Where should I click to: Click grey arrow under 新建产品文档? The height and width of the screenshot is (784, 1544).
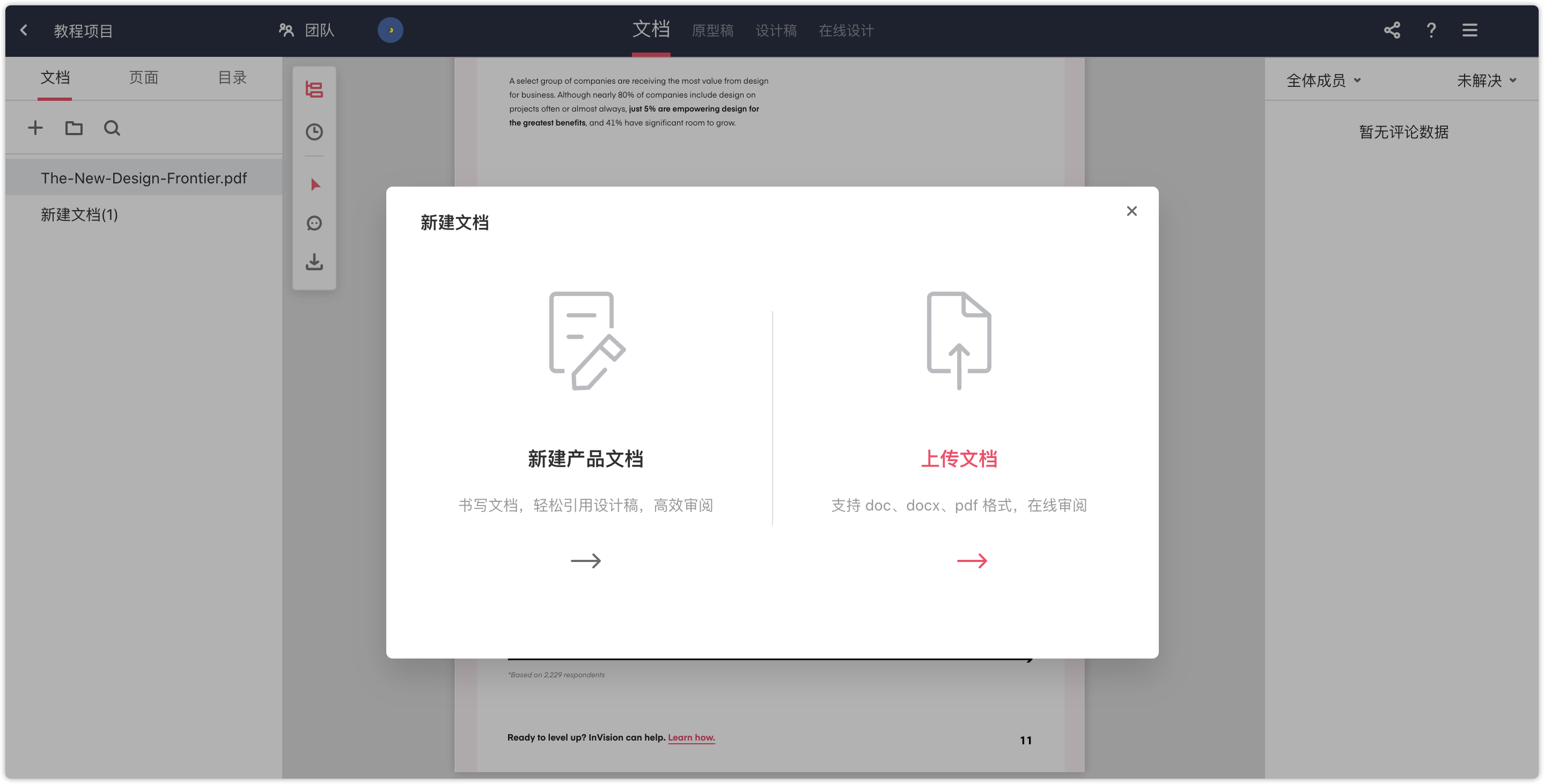[586, 560]
